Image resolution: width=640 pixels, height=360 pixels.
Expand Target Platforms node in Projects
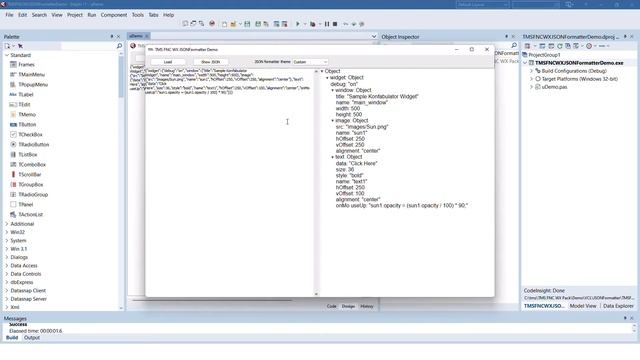pyautogui.click(x=531, y=79)
